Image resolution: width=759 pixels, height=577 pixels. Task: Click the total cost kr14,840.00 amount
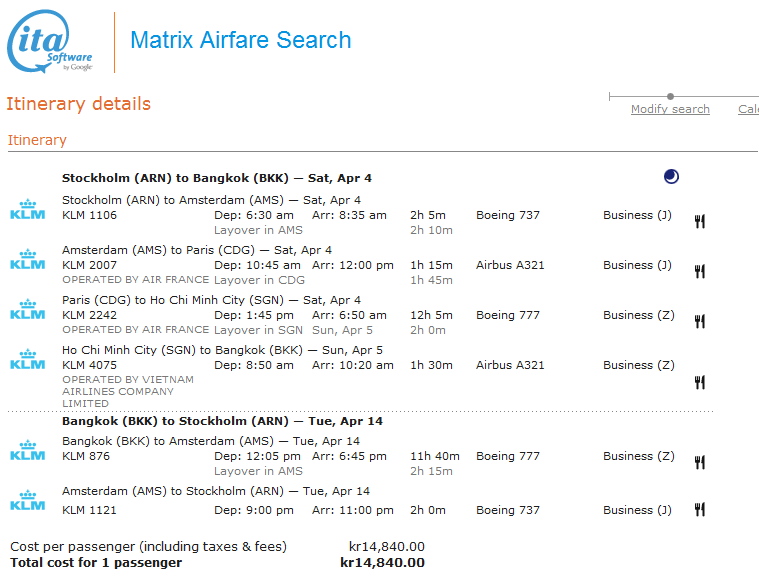click(x=382, y=563)
